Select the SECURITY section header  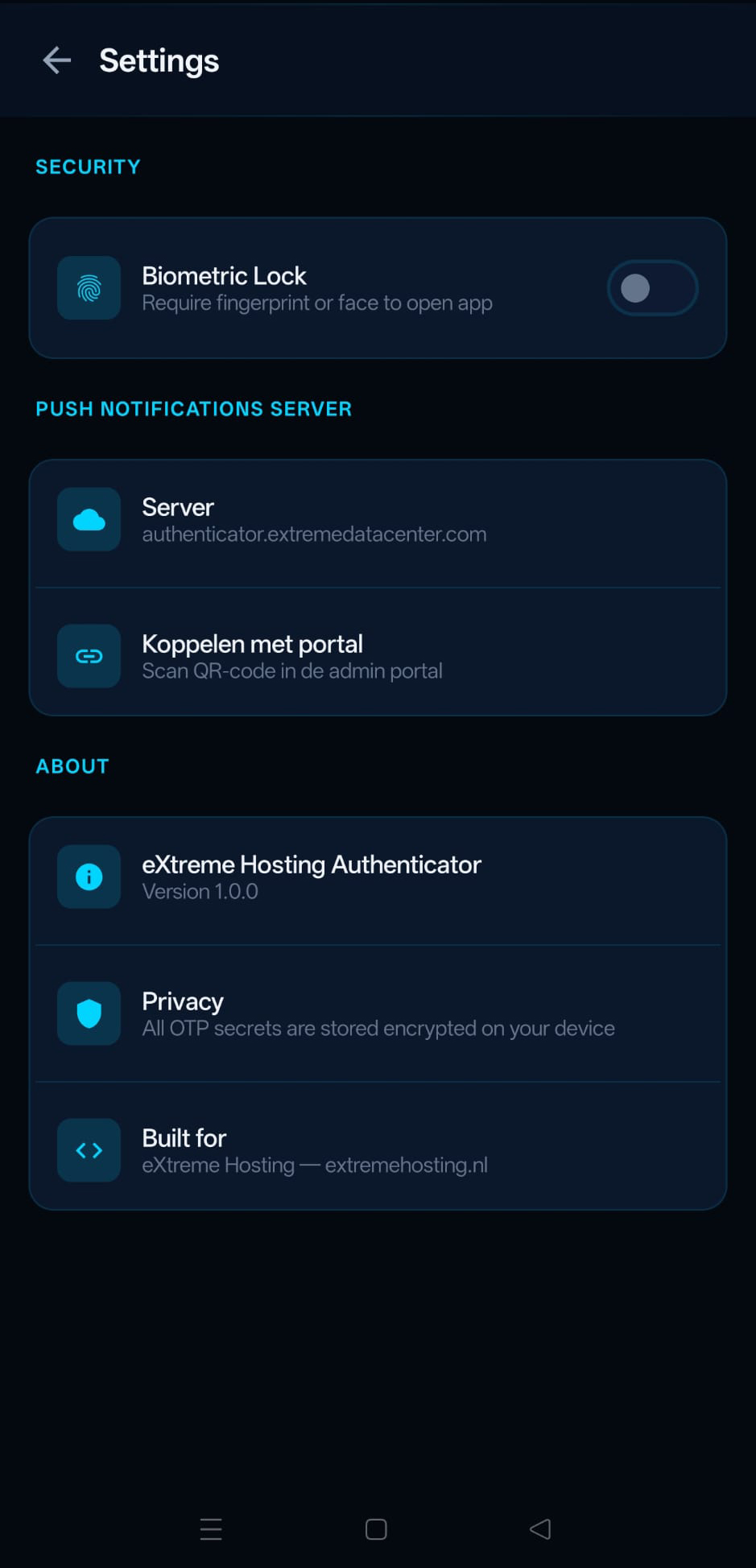click(88, 166)
